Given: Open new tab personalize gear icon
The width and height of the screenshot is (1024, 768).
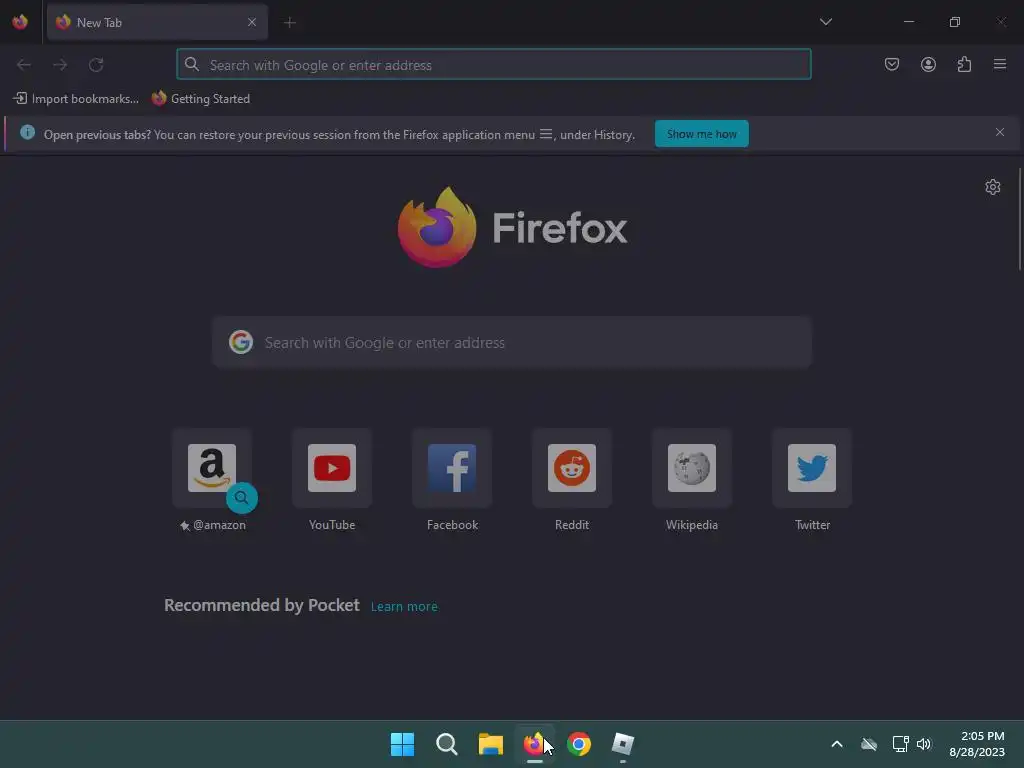Looking at the screenshot, I should pos(993,187).
